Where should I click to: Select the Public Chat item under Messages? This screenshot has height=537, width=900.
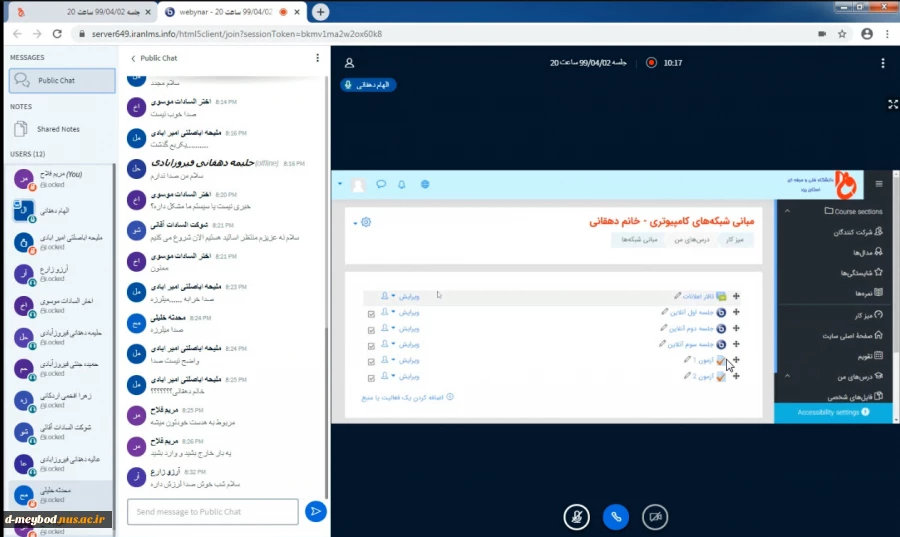point(62,81)
